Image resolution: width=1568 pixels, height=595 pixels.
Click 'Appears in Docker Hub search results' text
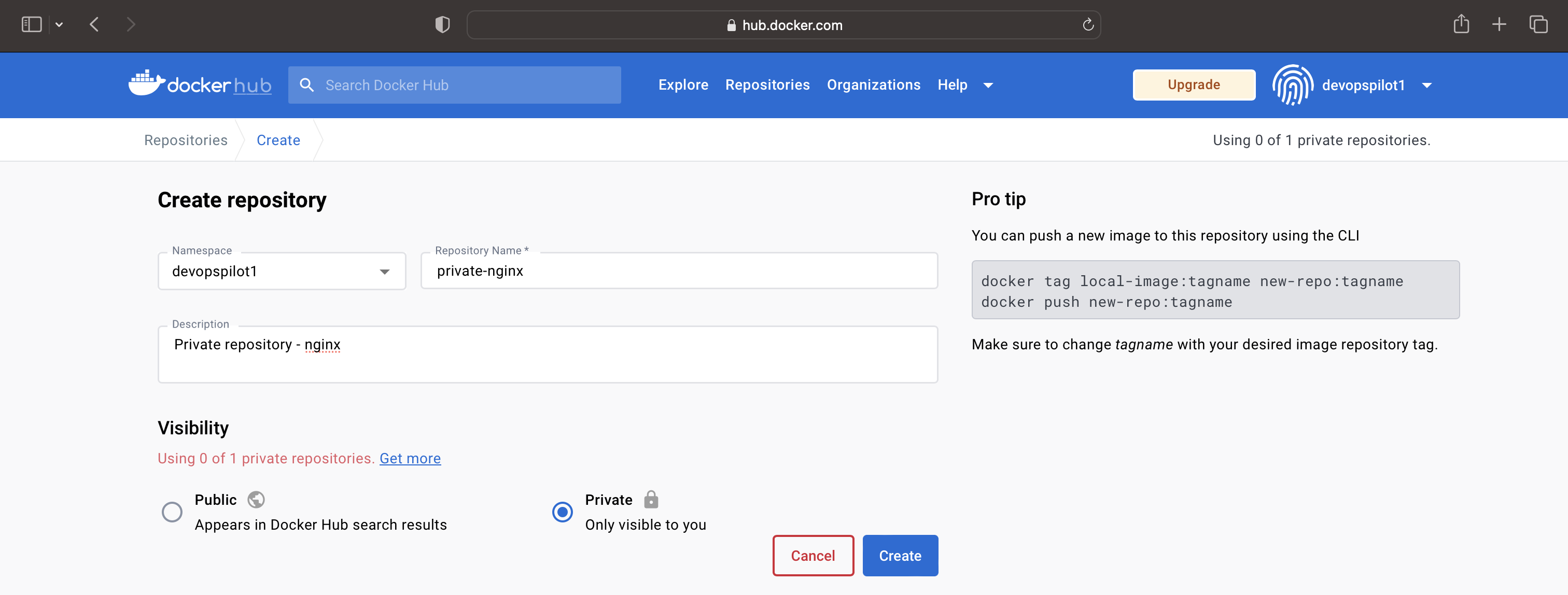pos(320,525)
